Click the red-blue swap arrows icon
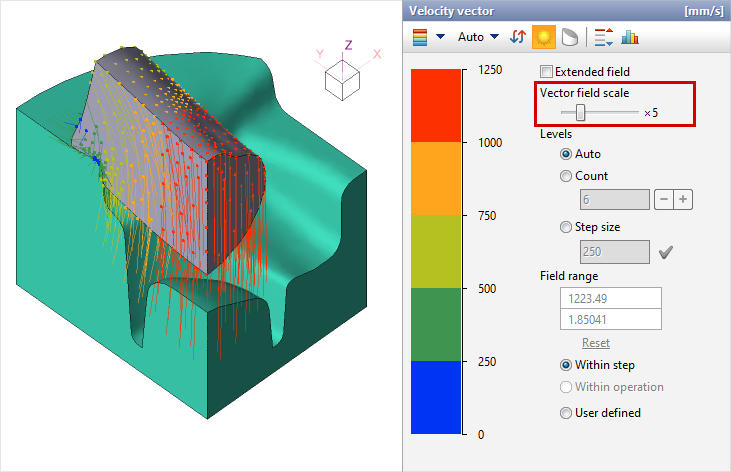Screen dimensions: 731x472 [x=518, y=37]
